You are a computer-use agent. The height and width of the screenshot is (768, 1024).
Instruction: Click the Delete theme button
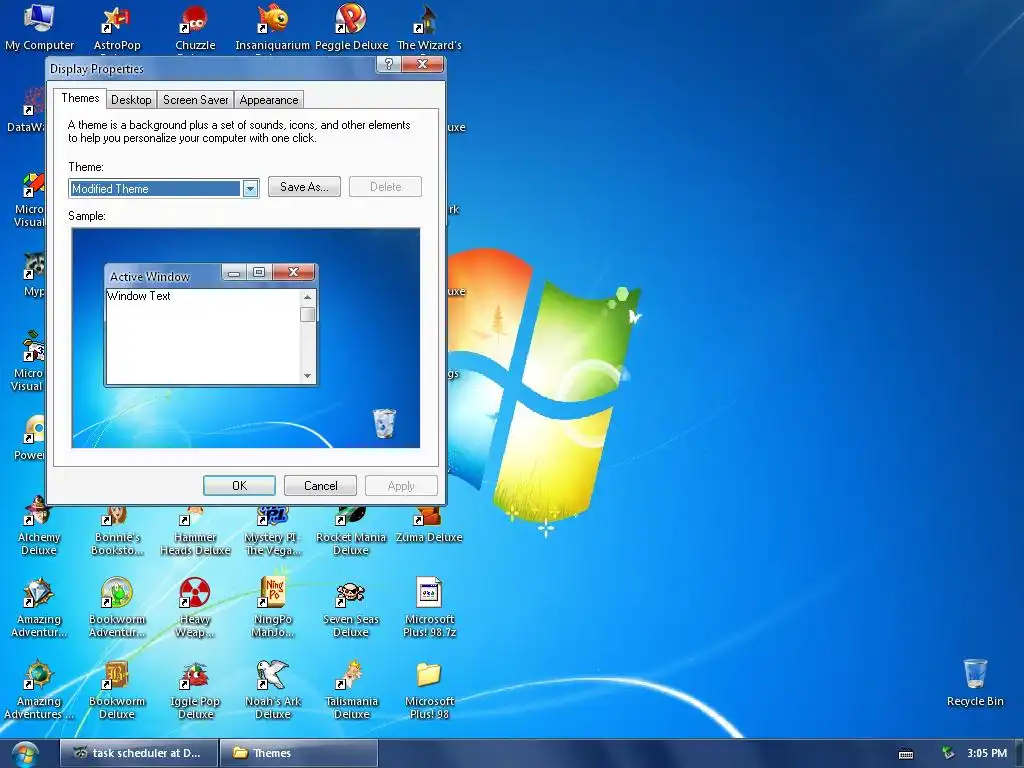[x=385, y=187]
